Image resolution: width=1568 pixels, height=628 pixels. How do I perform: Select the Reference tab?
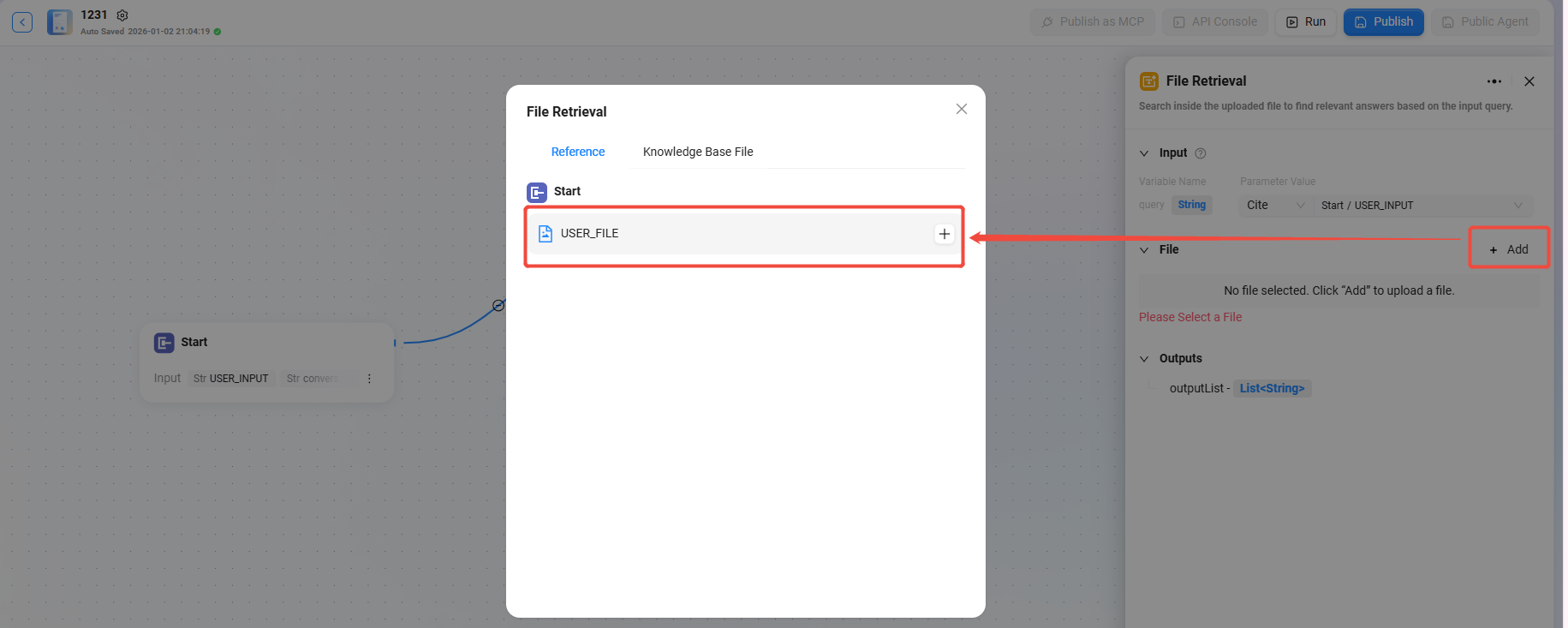pyautogui.click(x=577, y=152)
